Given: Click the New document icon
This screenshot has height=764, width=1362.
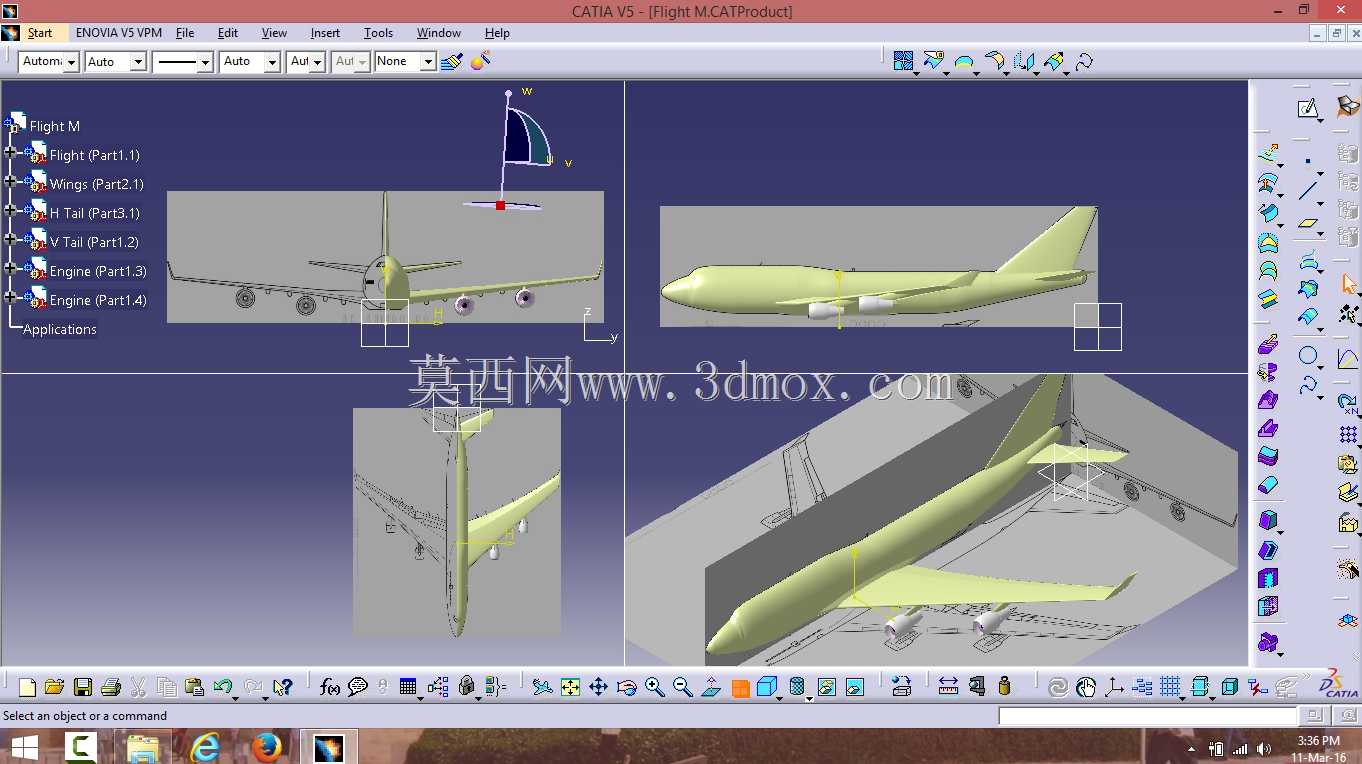Looking at the screenshot, I should (x=27, y=687).
